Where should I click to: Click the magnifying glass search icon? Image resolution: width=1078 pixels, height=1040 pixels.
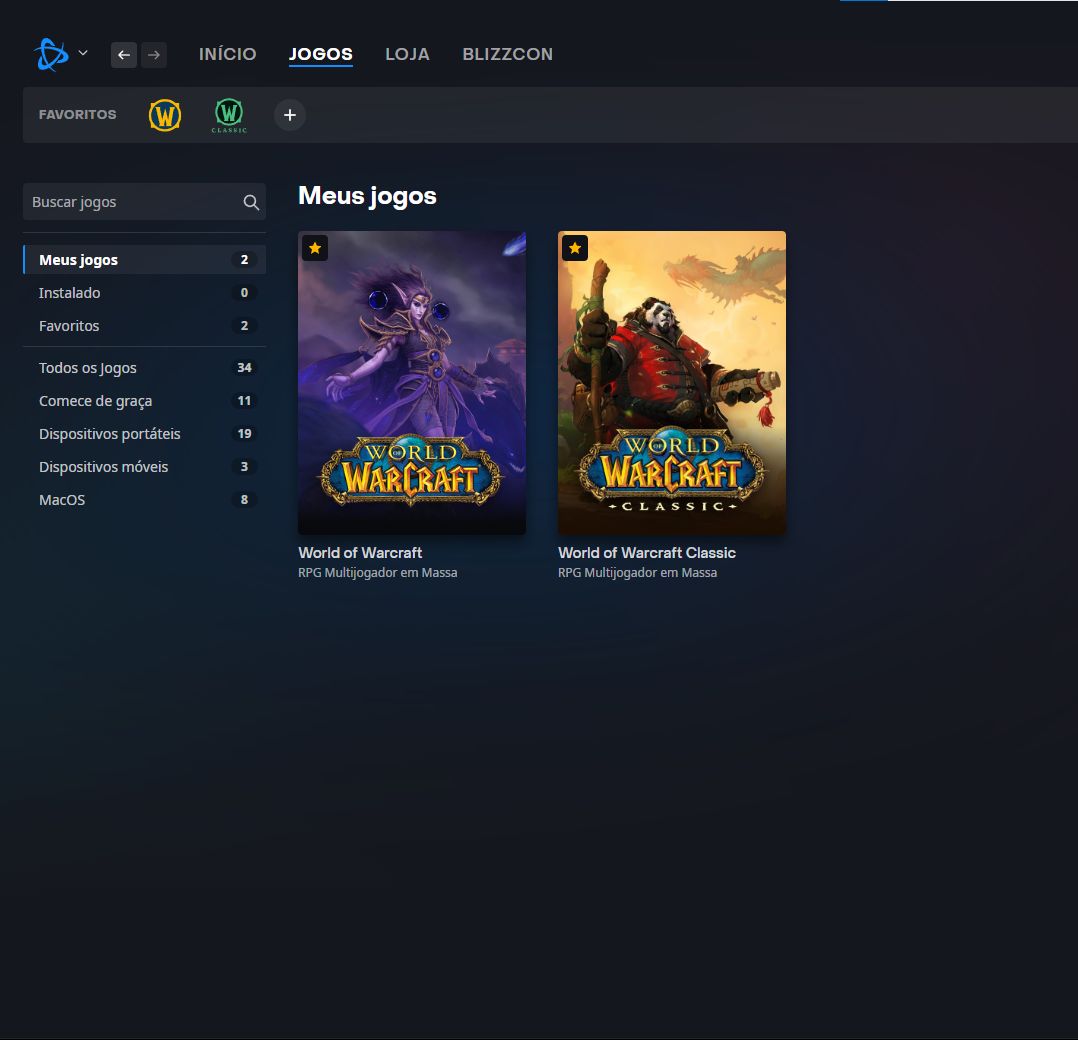point(251,202)
